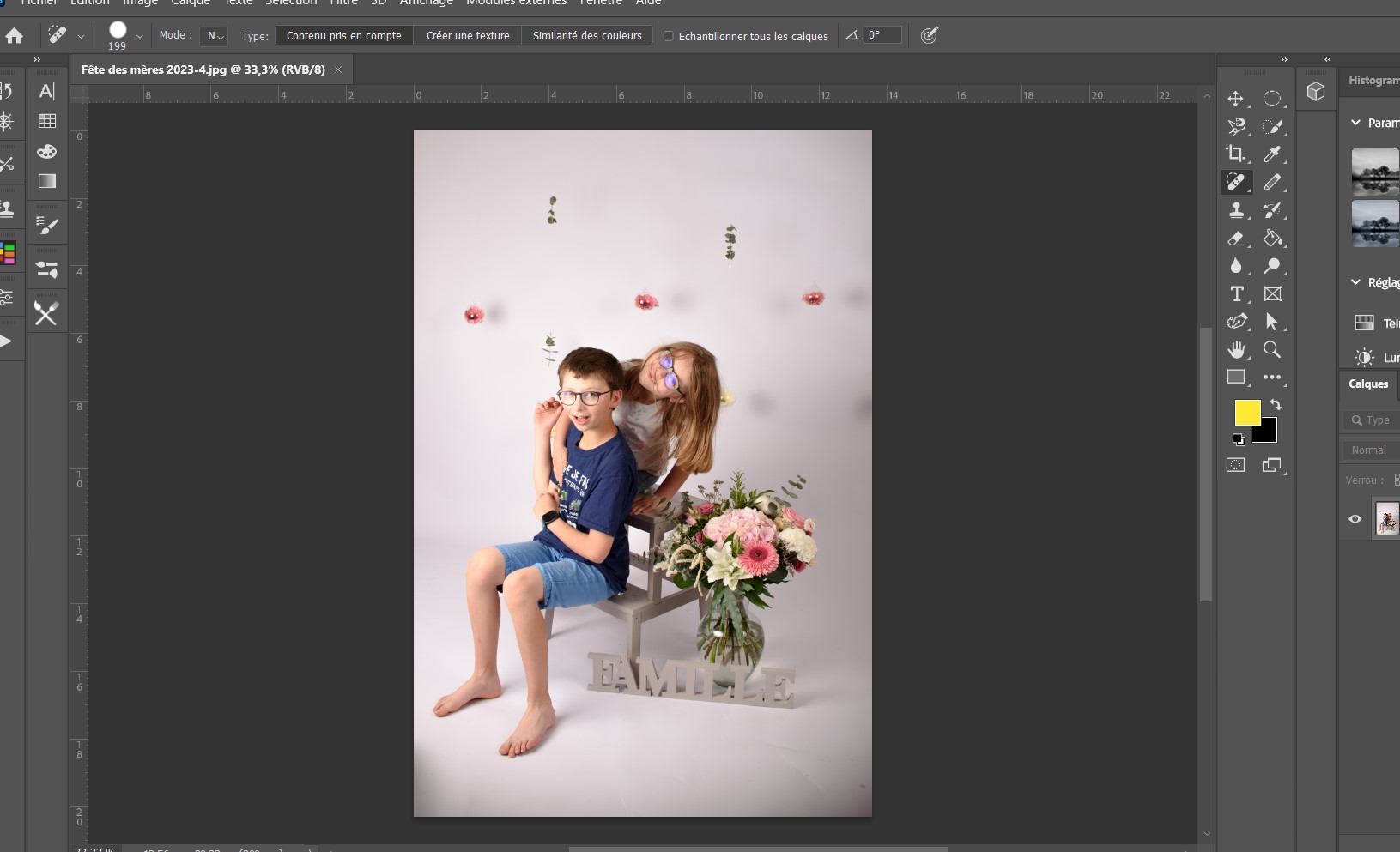This screenshot has width=1400, height=852.
Task: Collapse the Réglages section chevron
Action: tap(1355, 282)
